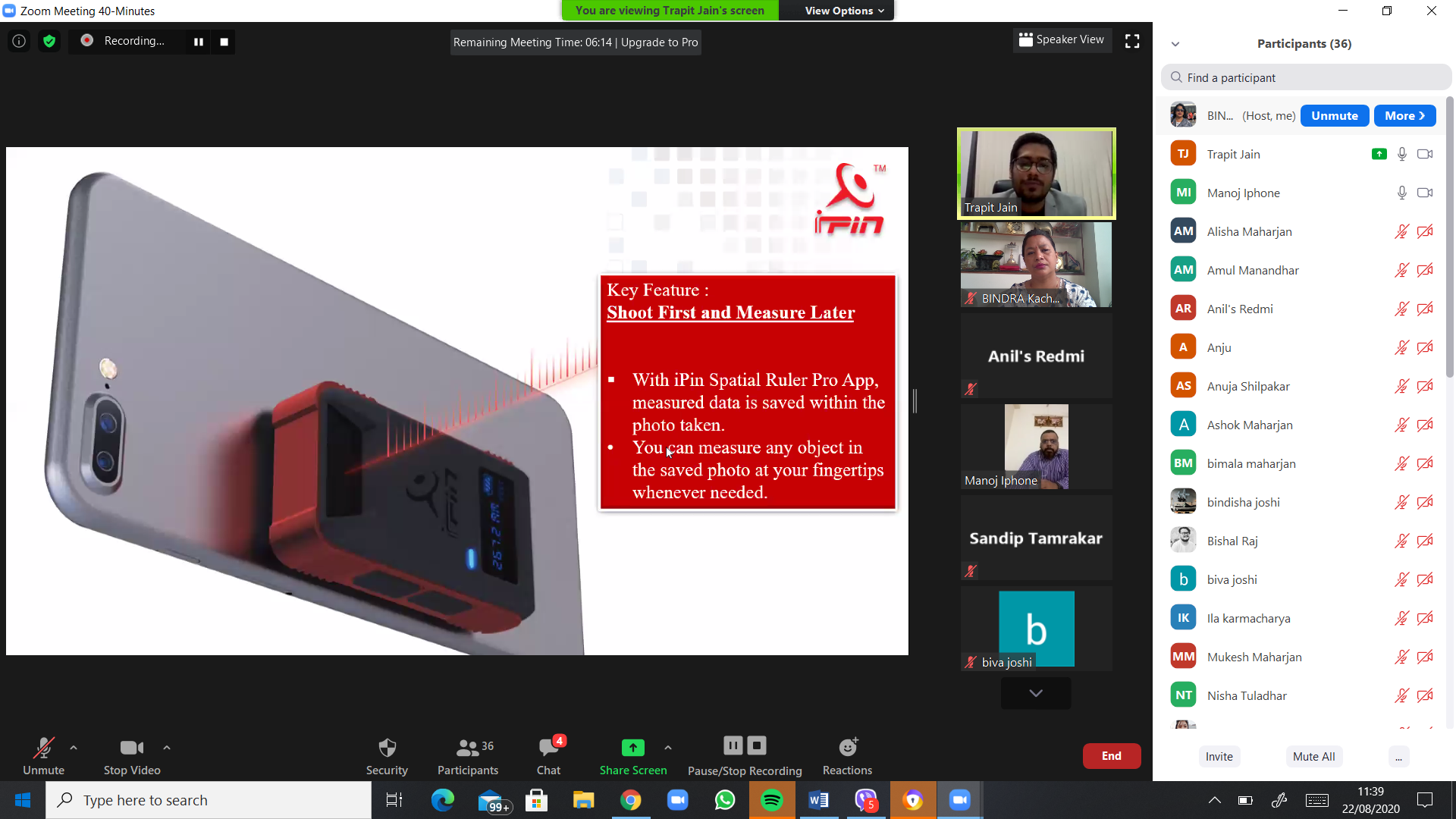The image size is (1456, 819).
Task: Open the View Options dropdown
Action: coord(844,11)
